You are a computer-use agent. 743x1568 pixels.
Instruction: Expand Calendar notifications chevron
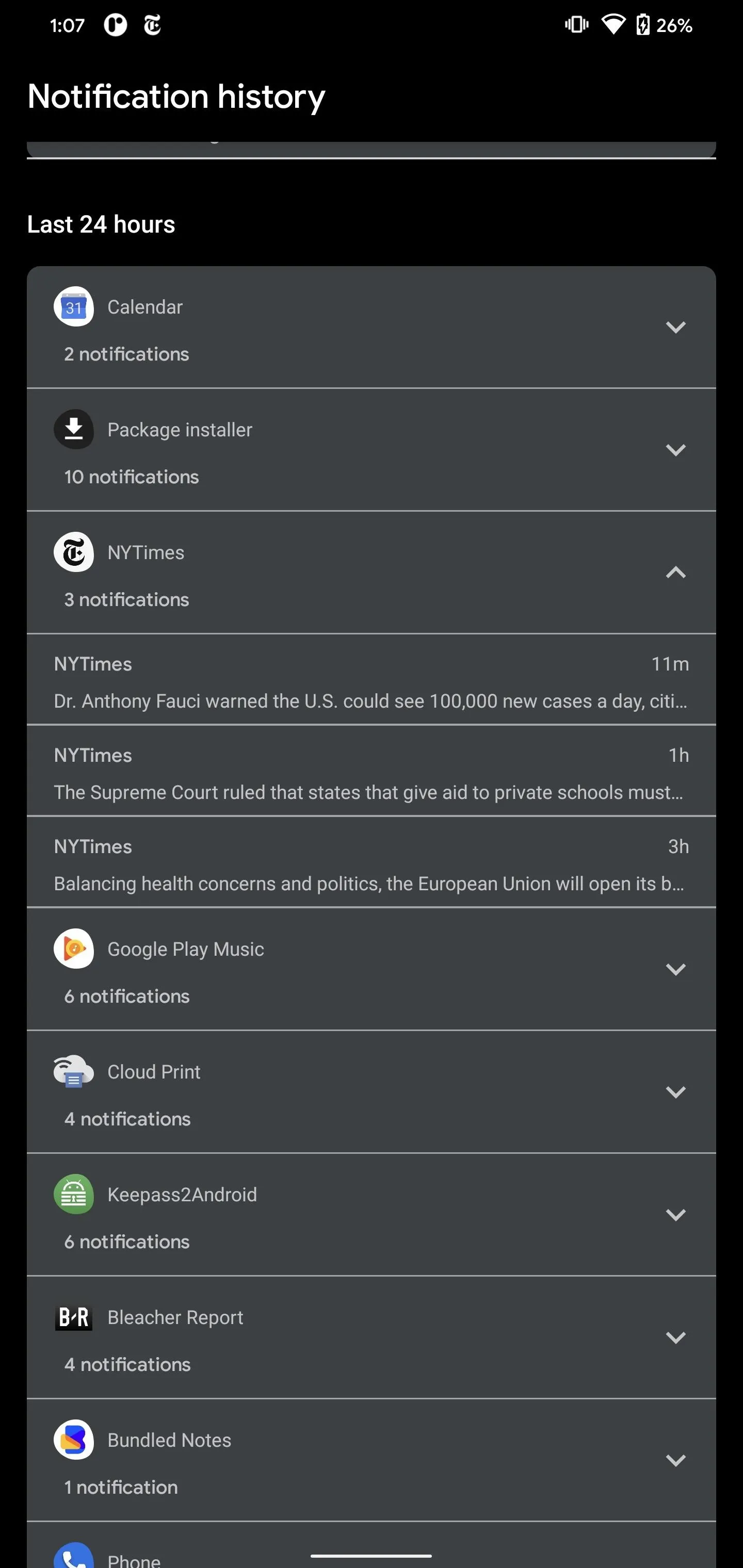tap(675, 328)
